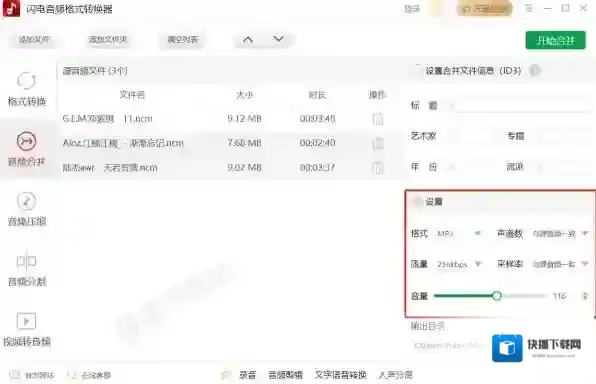
Task: Select the 音频合并 audio merge module
Action: 27,149
